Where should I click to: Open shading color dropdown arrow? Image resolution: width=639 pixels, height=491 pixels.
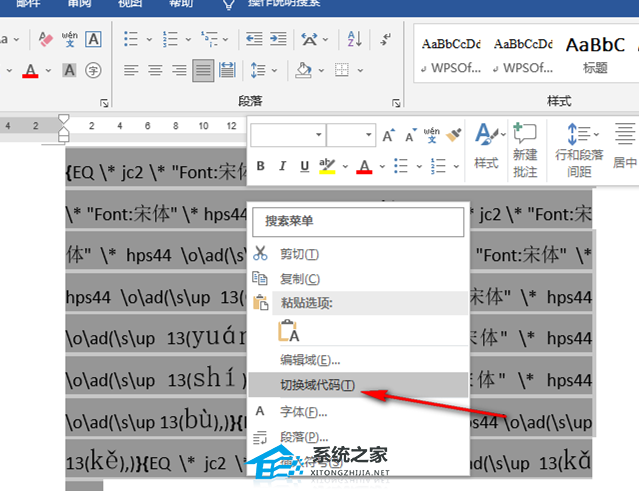pyautogui.click(x=321, y=70)
